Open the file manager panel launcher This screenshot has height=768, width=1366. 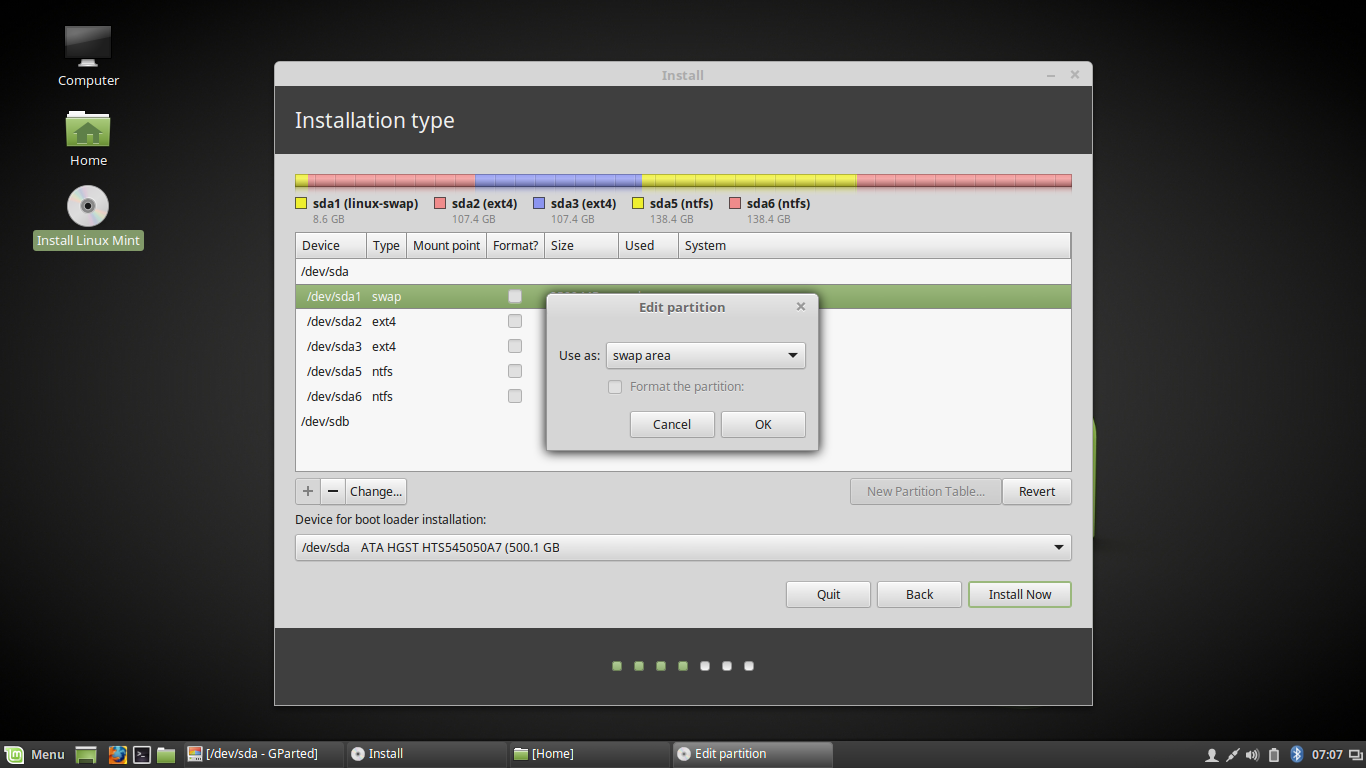[x=166, y=754]
